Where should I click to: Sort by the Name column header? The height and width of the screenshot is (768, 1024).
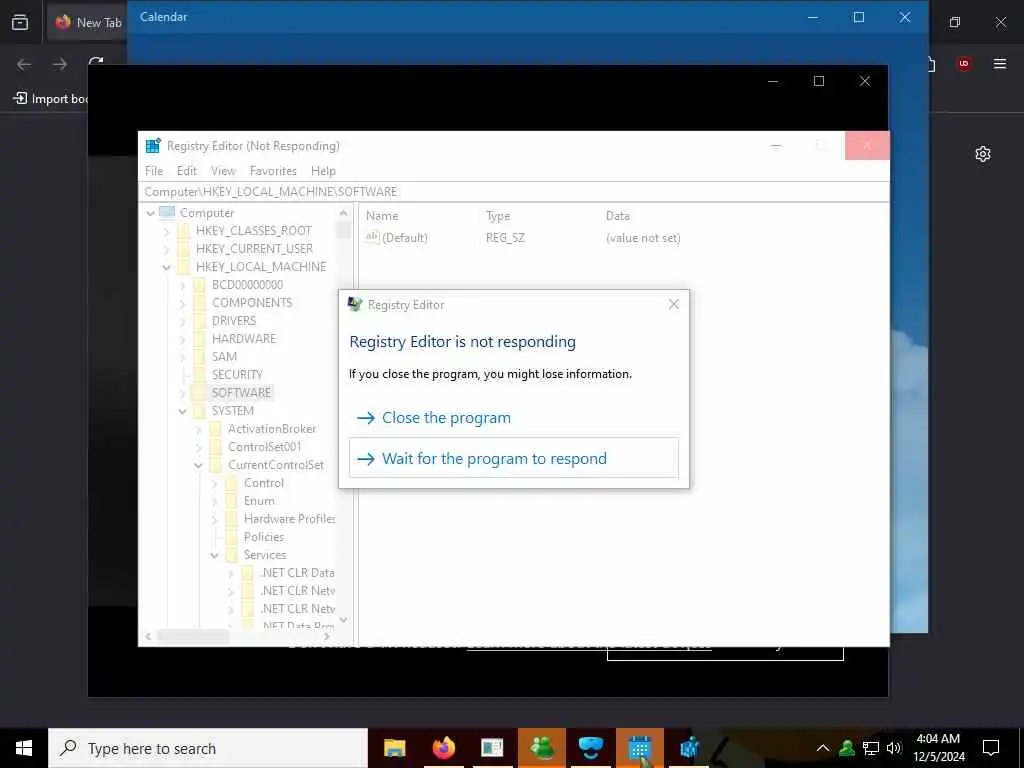click(382, 216)
